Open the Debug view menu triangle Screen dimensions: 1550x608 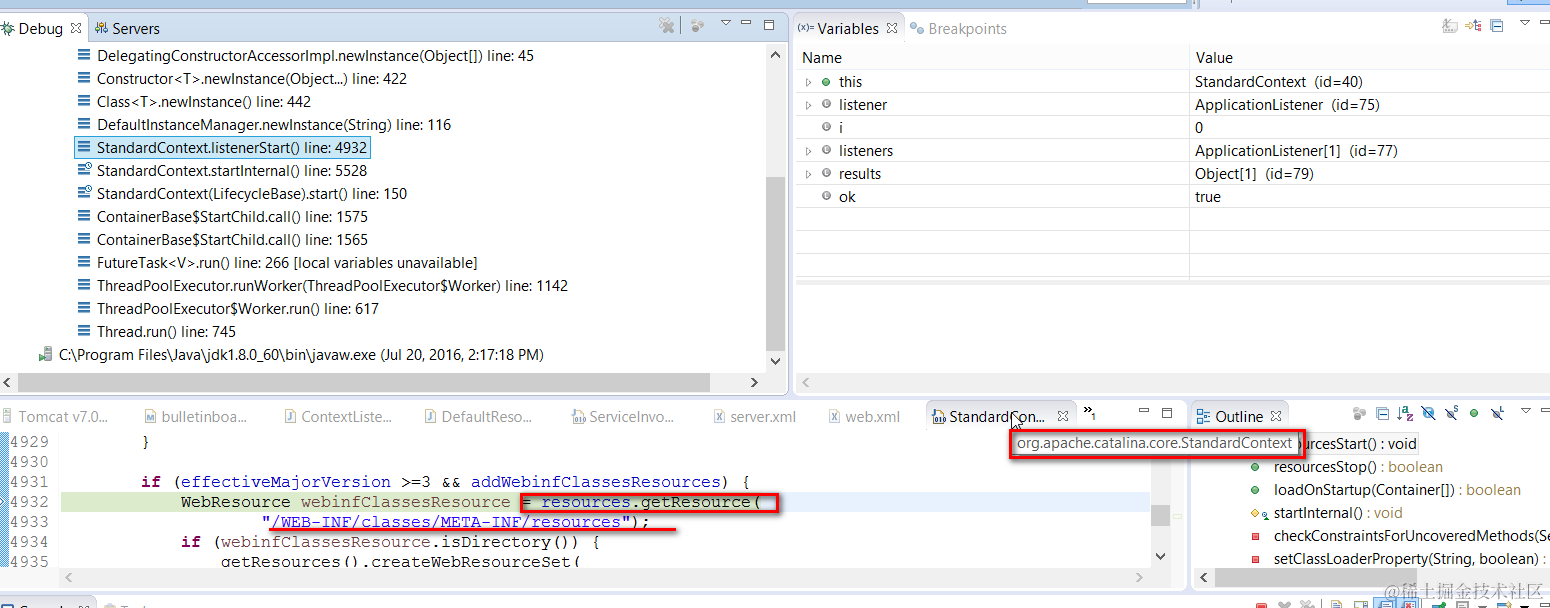pyautogui.click(x=726, y=23)
